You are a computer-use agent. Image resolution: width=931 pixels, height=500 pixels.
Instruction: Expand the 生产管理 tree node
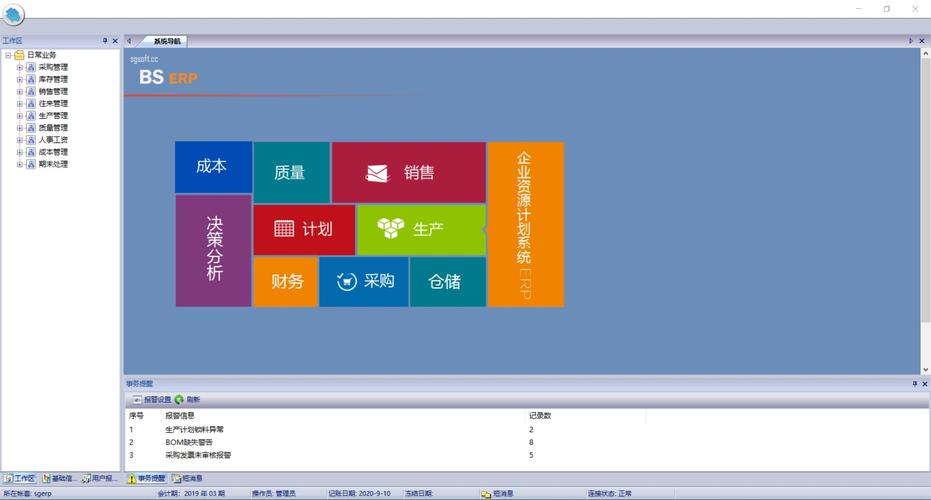(x=20, y=116)
